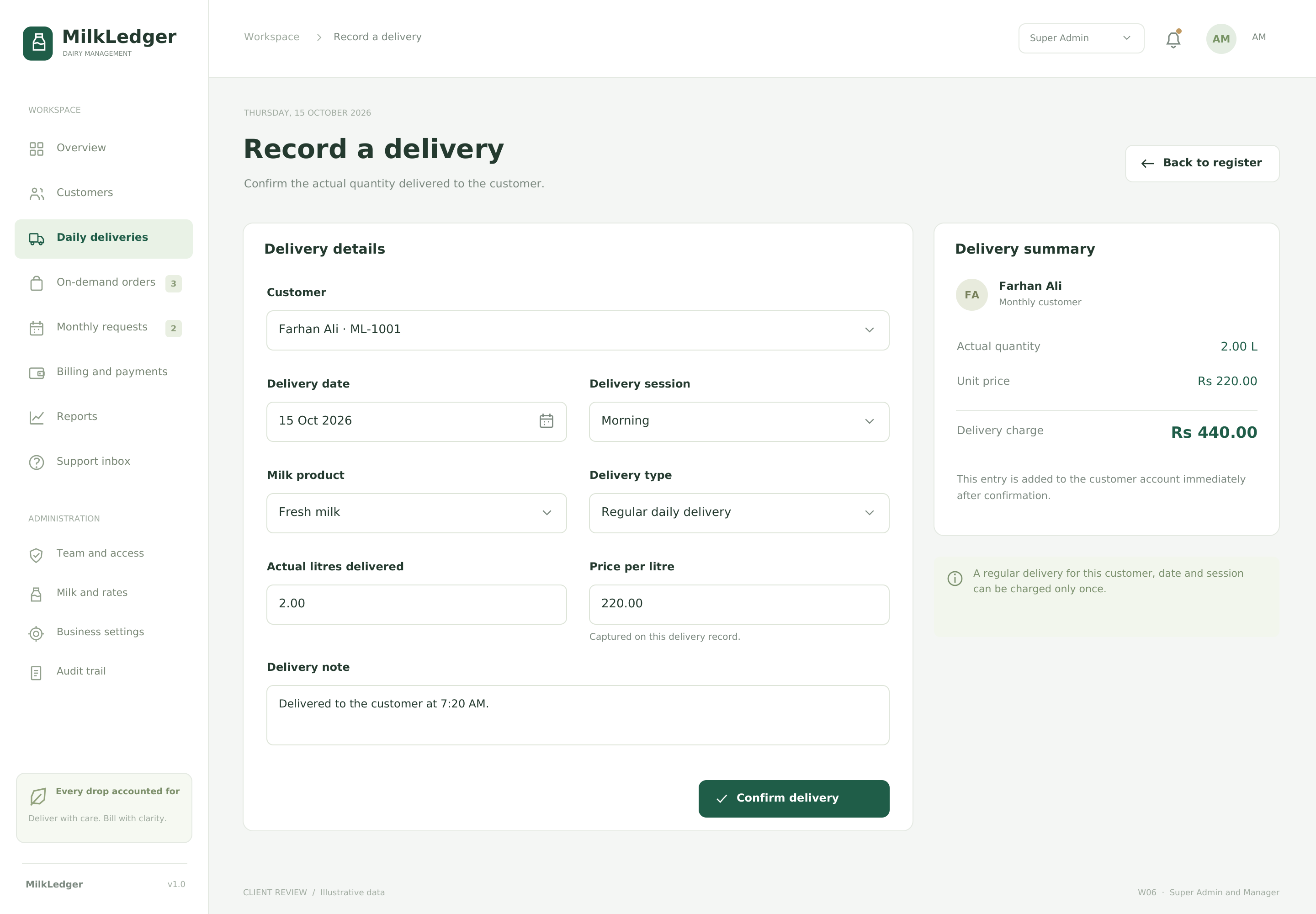Expand the Delivery type dropdown
1316x914 pixels.
(739, 513)
